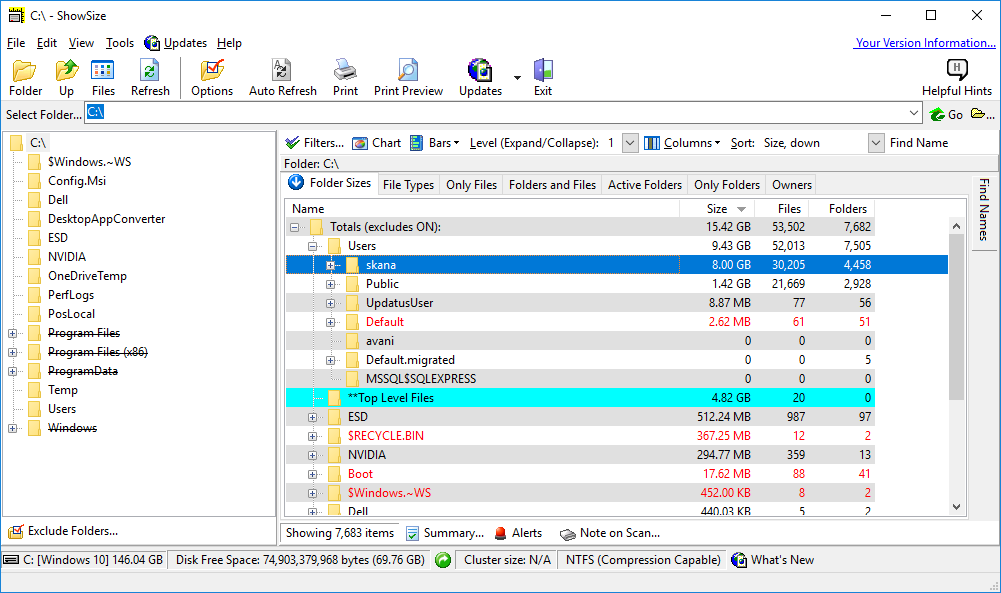Sort by the Size column header
1001x593 pixels.
[717, 209]
